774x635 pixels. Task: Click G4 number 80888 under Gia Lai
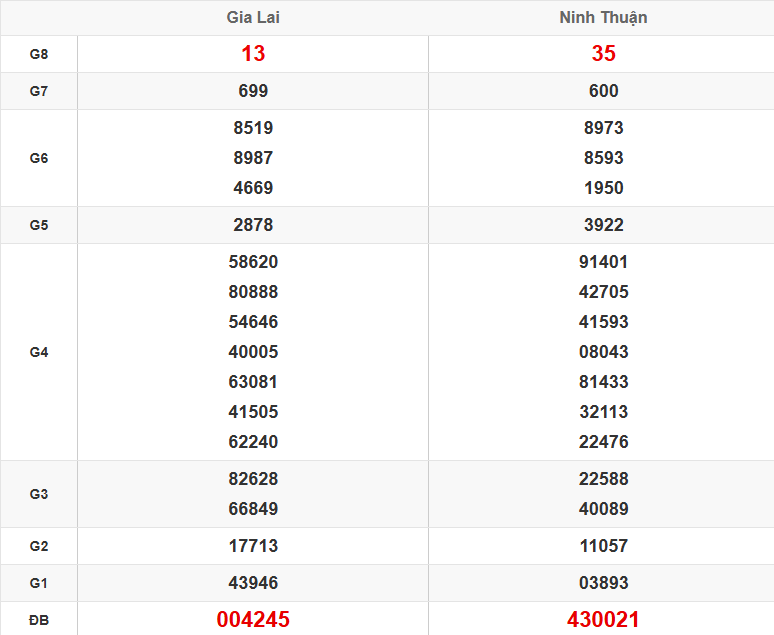point(253,292)
